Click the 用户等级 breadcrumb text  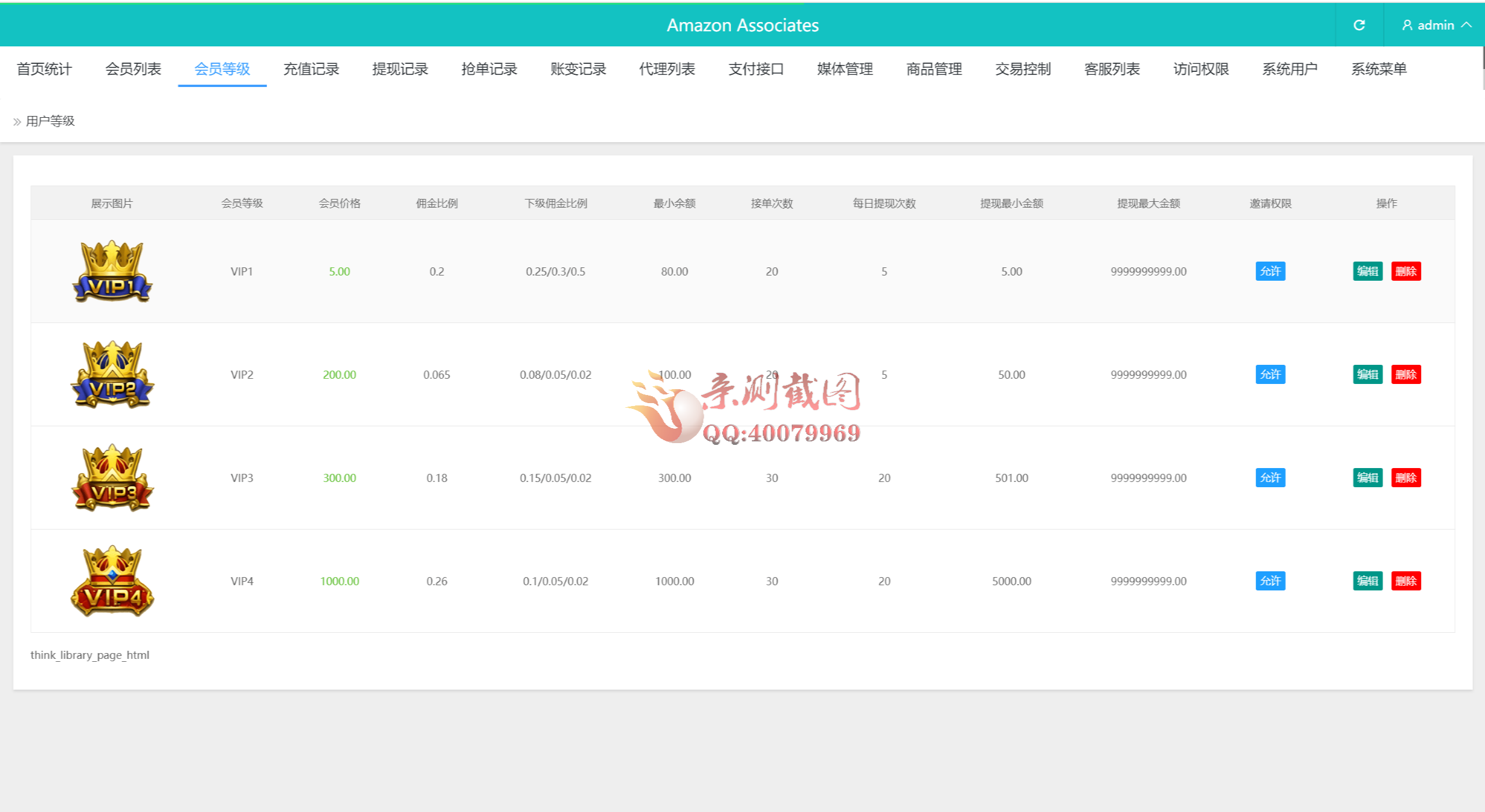click(x=50, y=121)
